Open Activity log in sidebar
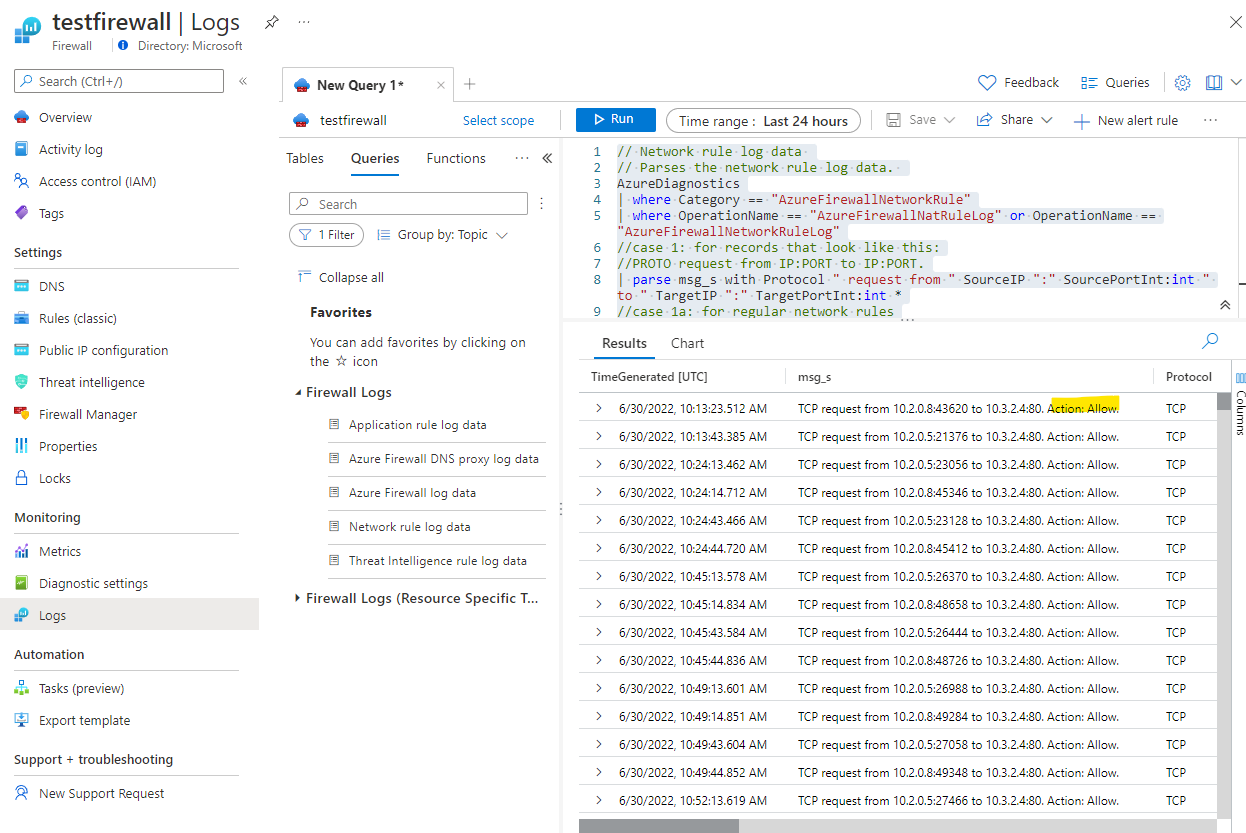This screenshot has height=833, width=1246. coord(71,149)
